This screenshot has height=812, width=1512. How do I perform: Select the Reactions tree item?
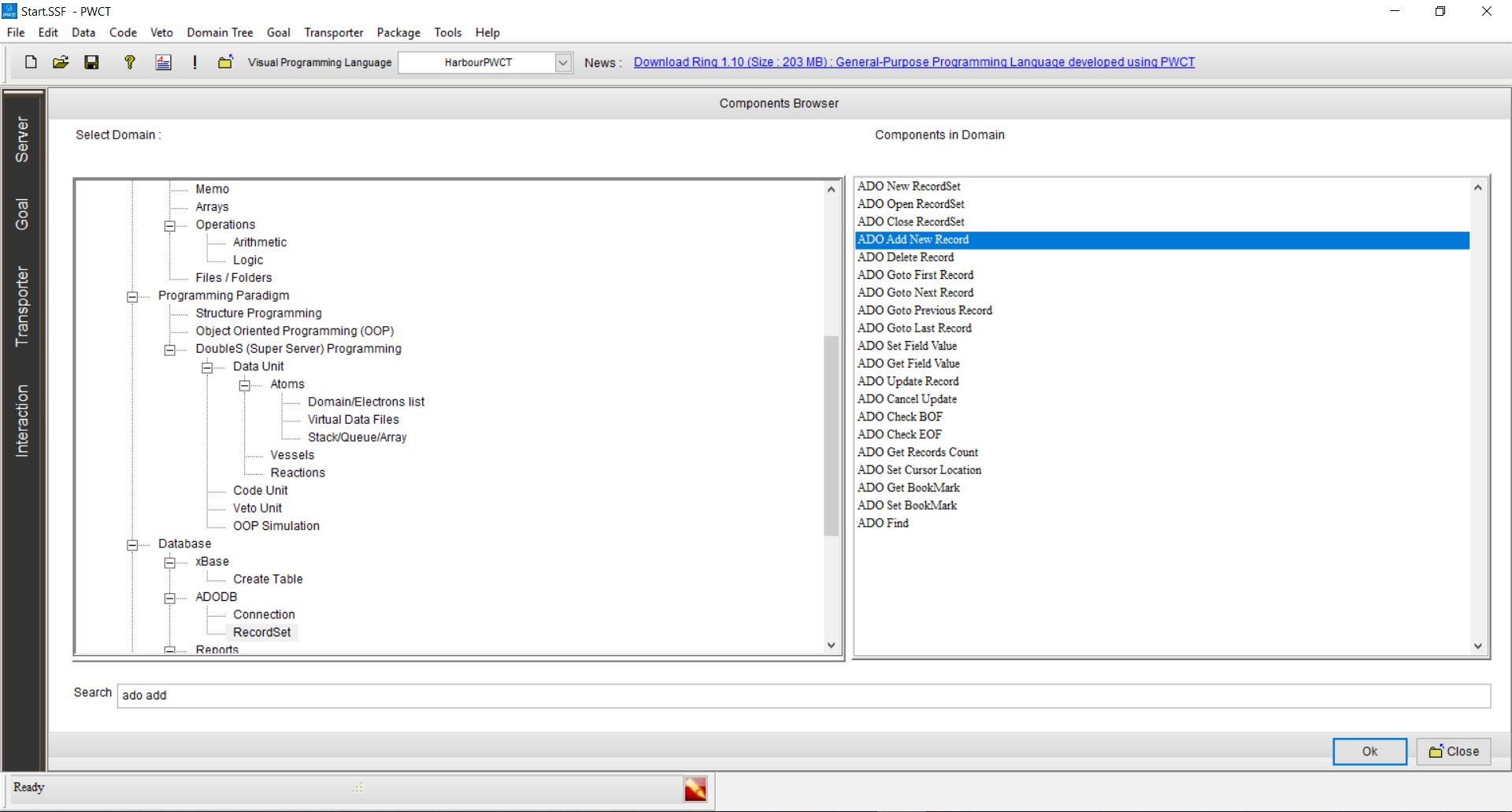point(298,473)
